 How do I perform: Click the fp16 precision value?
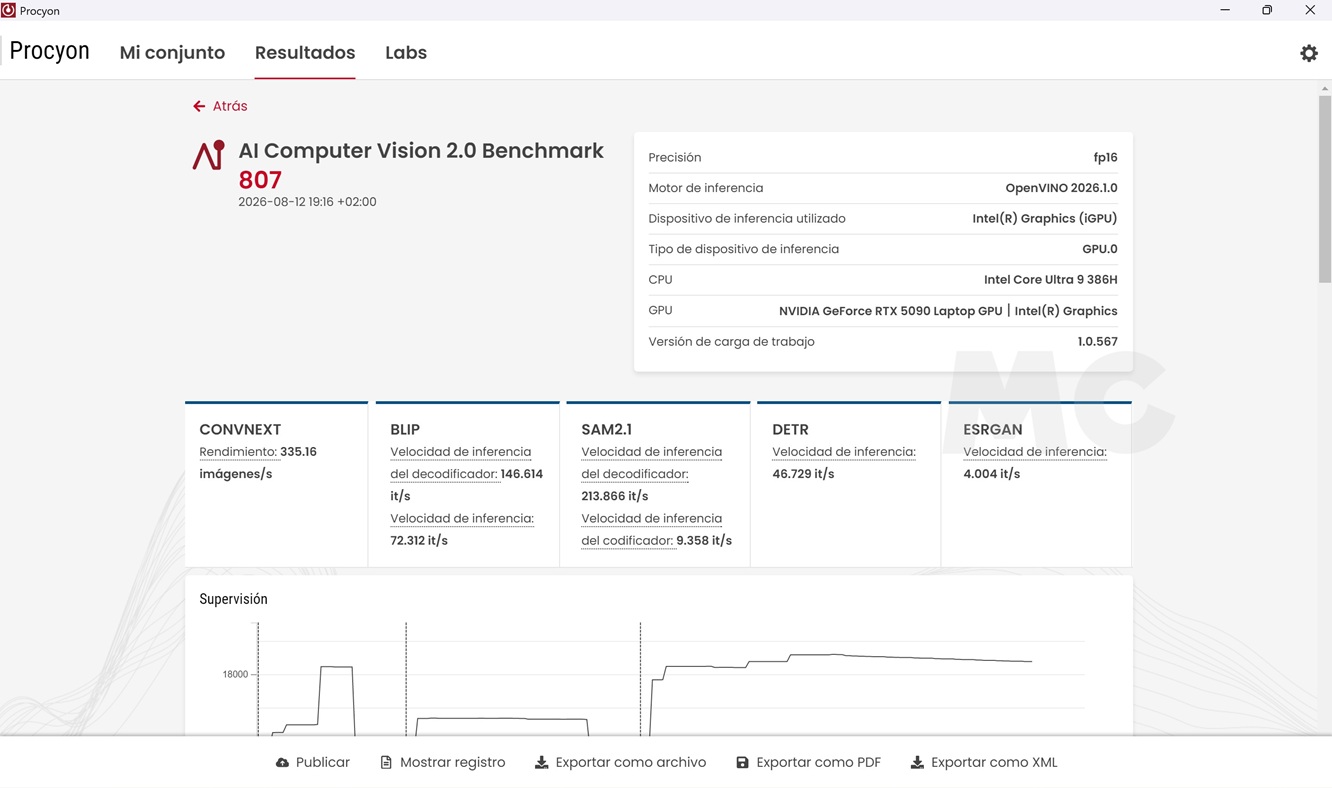[1105, 158]
